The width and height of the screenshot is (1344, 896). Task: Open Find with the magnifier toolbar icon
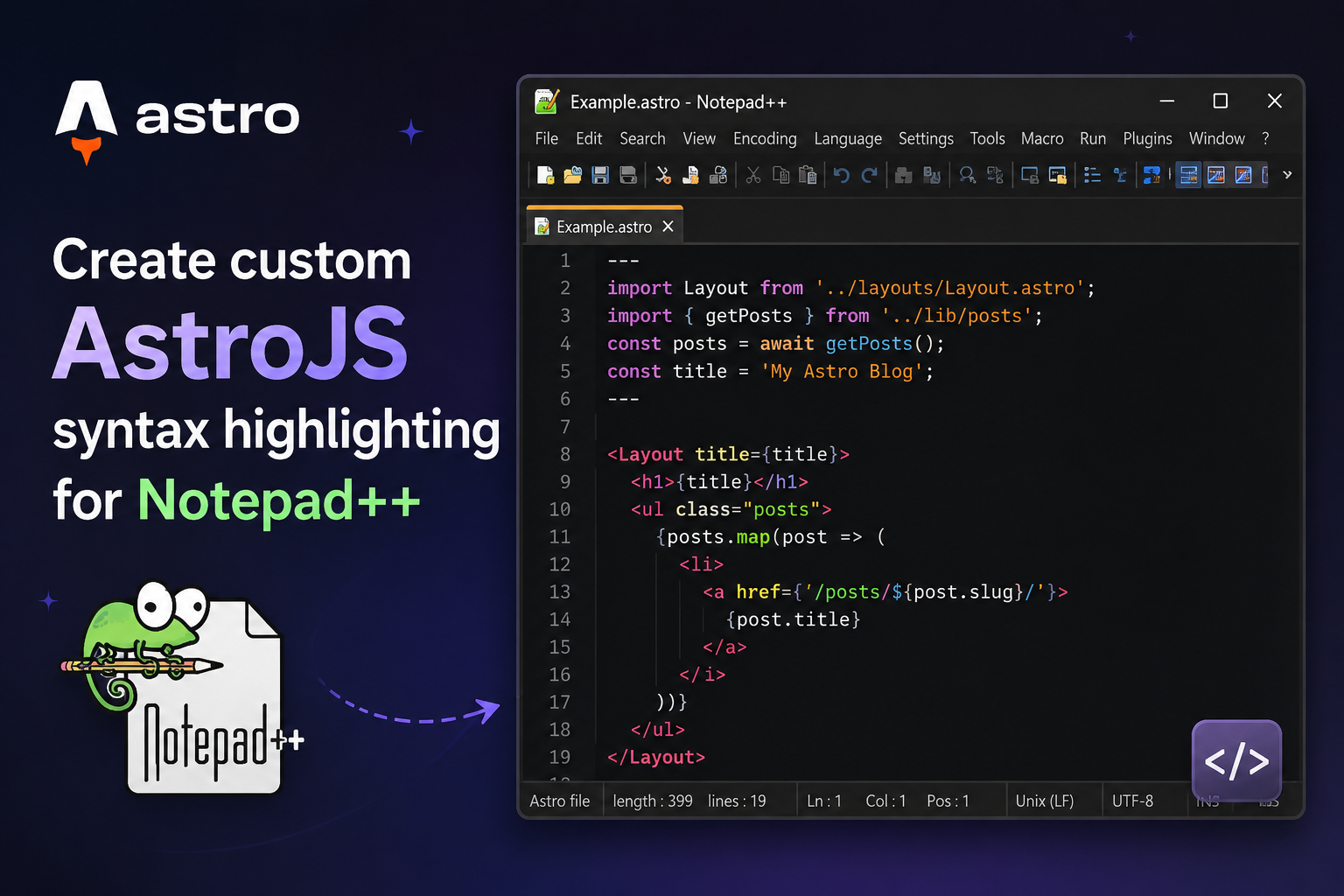[967, 175]
